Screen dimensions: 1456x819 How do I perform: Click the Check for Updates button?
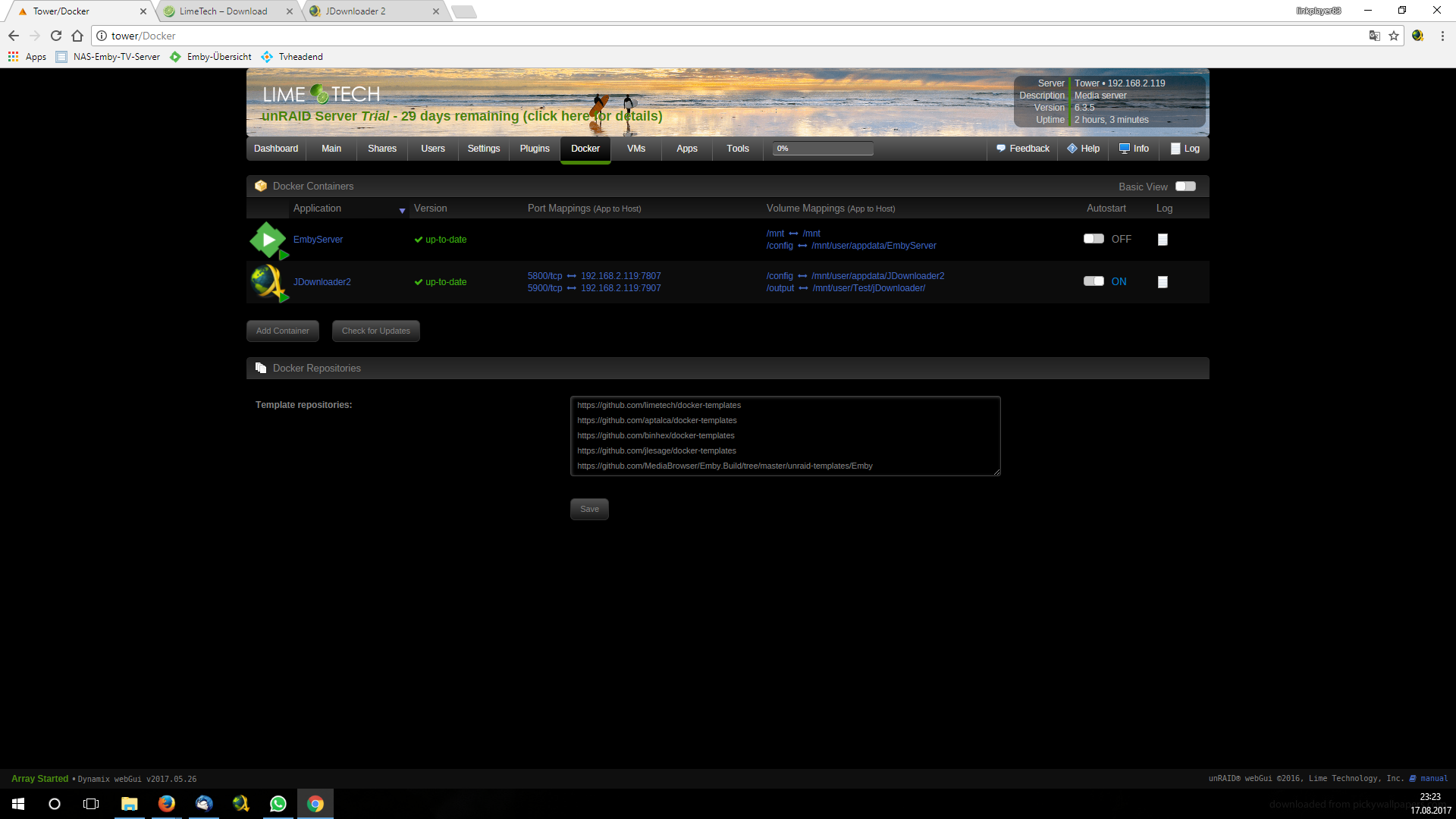(376, 331)
